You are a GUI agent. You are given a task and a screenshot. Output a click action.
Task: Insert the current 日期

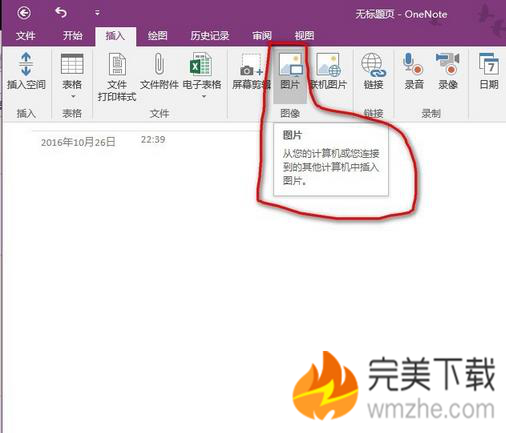[489, 71]
